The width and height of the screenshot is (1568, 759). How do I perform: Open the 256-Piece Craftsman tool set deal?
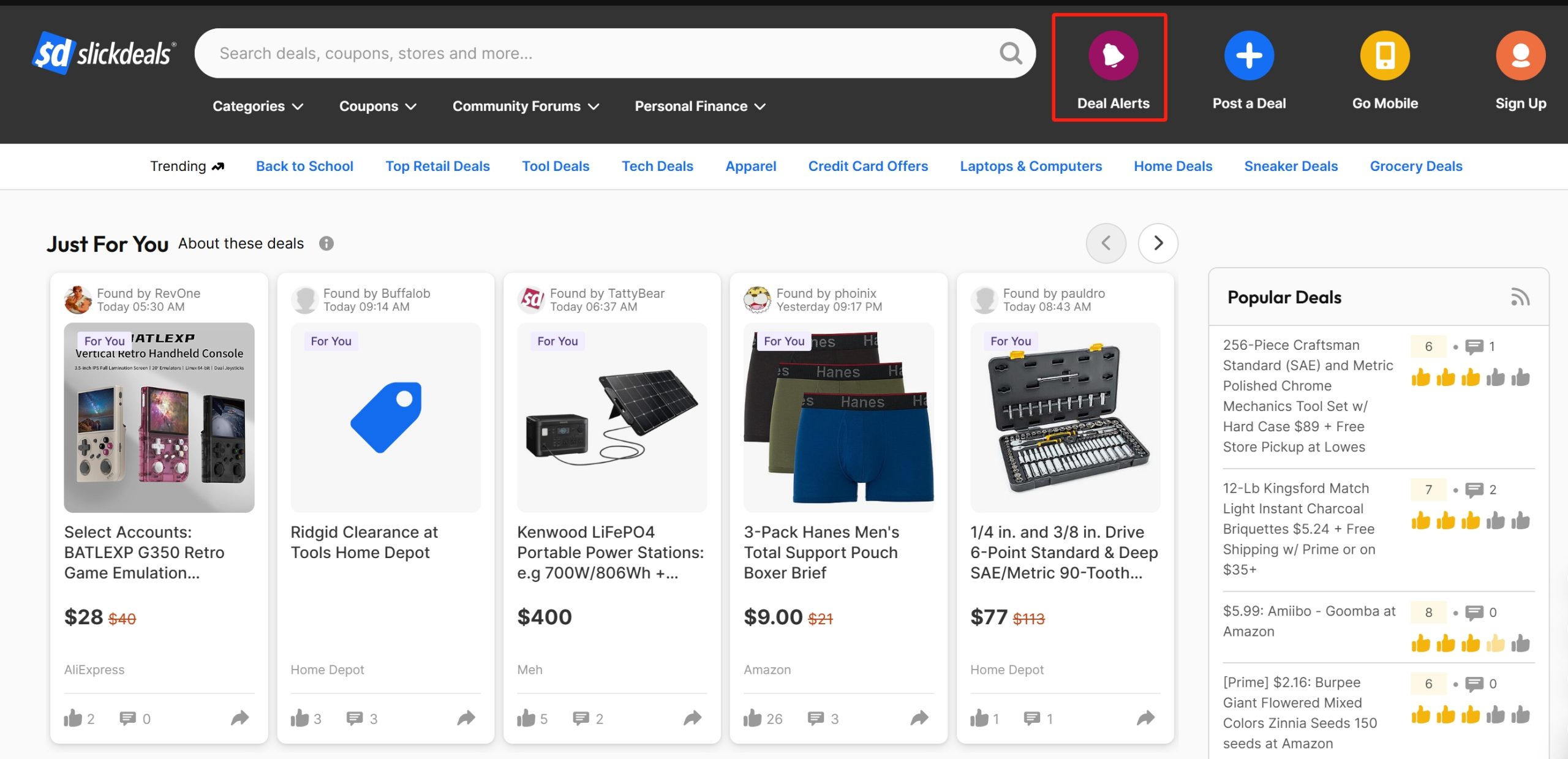[x=1308, y=396]
